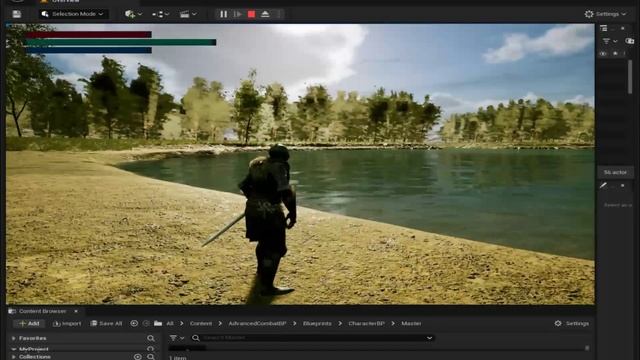Expand the Blueprints dropdown arrow
This screenshot has height=360, width=640.
pos(167,14)
